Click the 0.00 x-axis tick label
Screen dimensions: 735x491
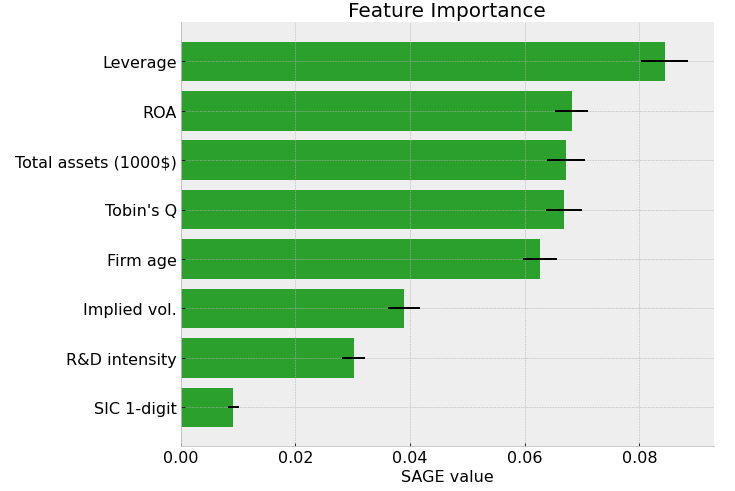[x=181, y=457]
